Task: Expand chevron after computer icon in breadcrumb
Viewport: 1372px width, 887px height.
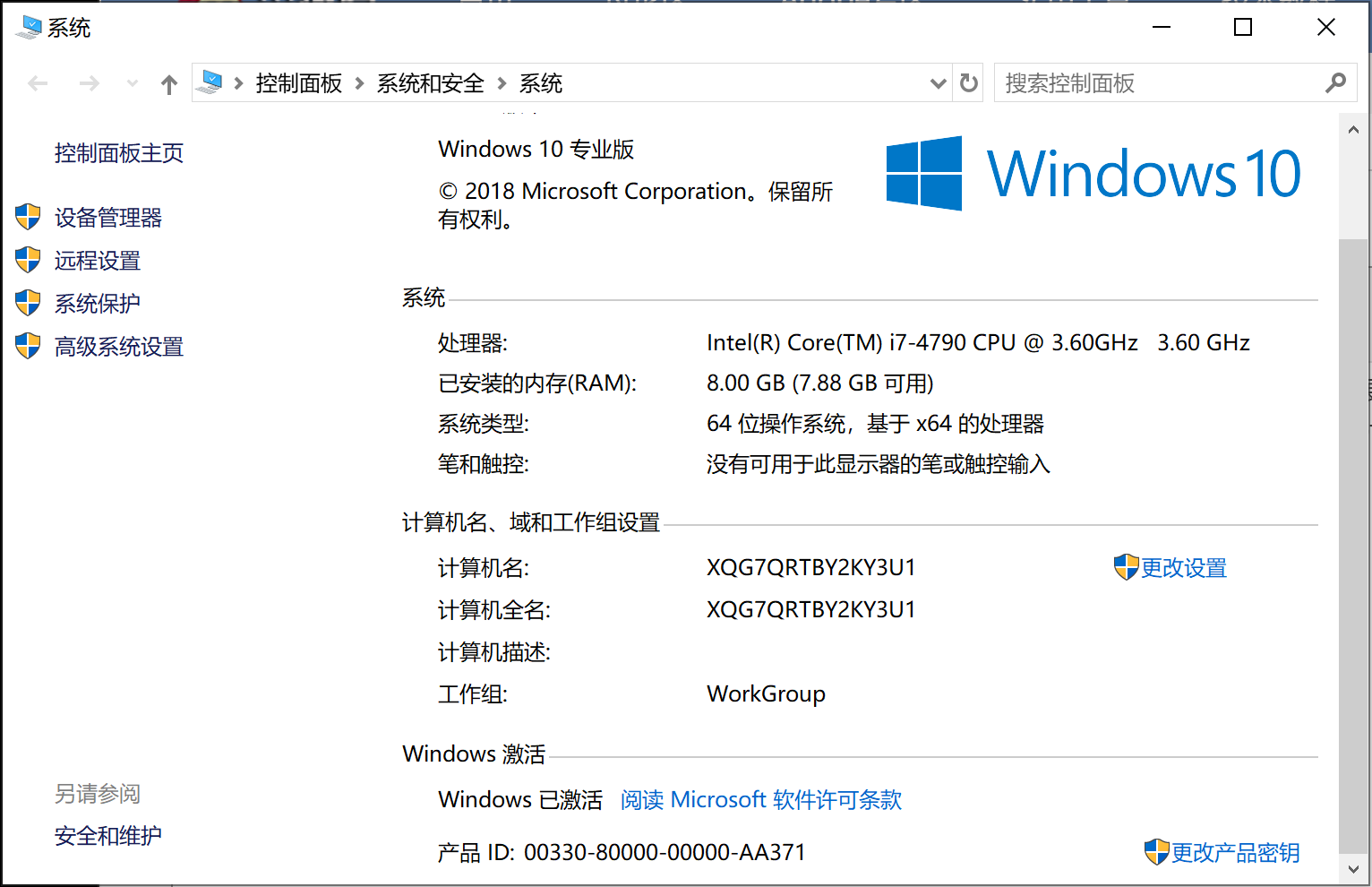Action: tap(238, 83)
